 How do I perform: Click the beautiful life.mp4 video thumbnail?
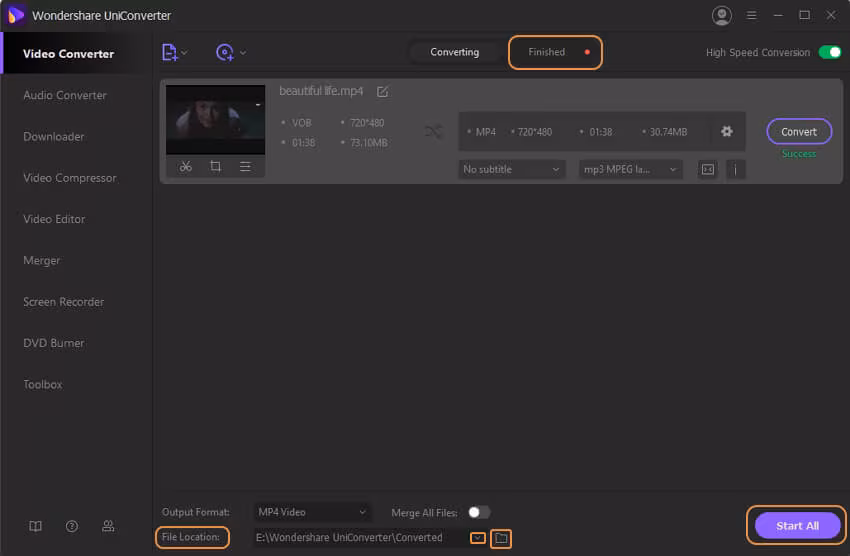point(215,120)
